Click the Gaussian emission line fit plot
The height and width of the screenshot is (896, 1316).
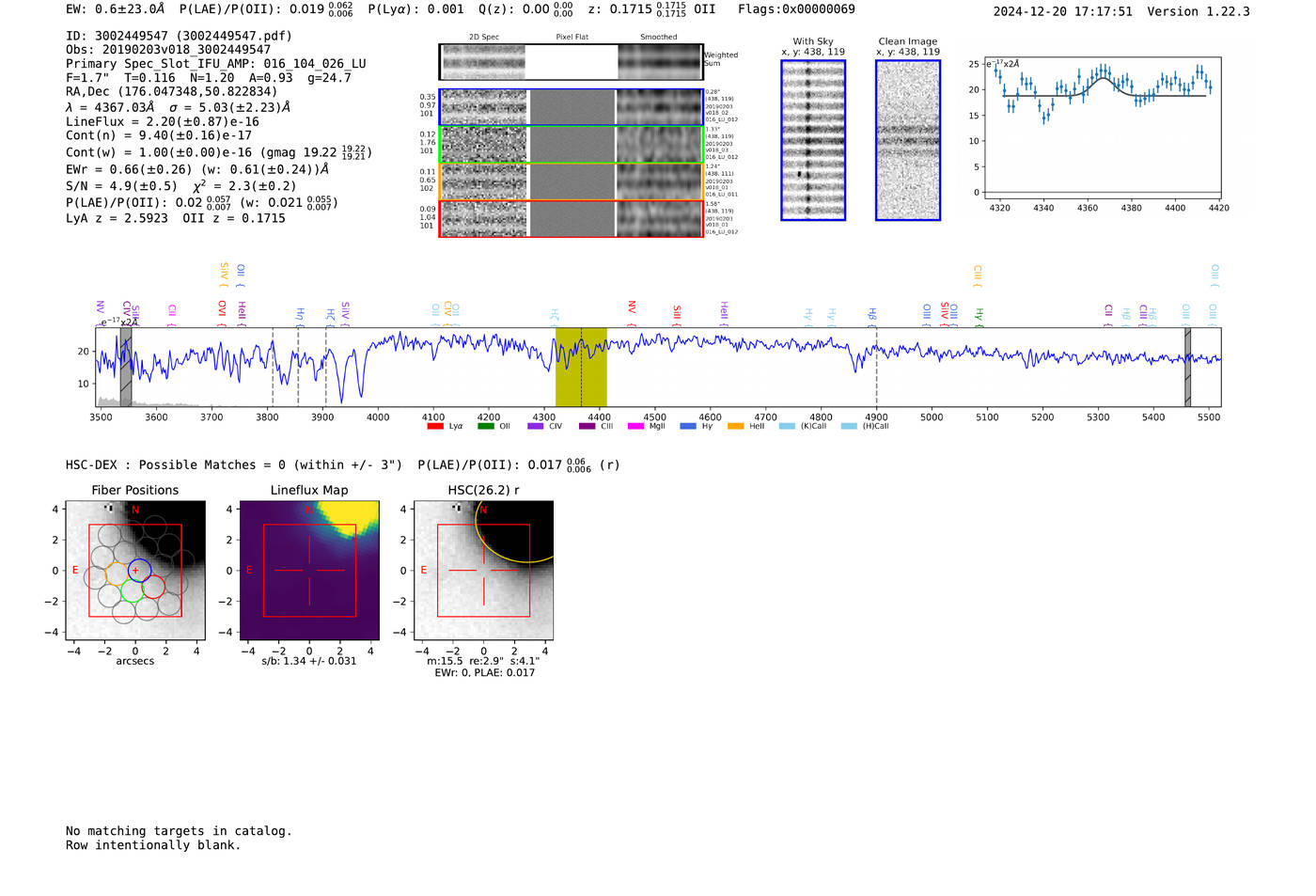click(1101, 130)
